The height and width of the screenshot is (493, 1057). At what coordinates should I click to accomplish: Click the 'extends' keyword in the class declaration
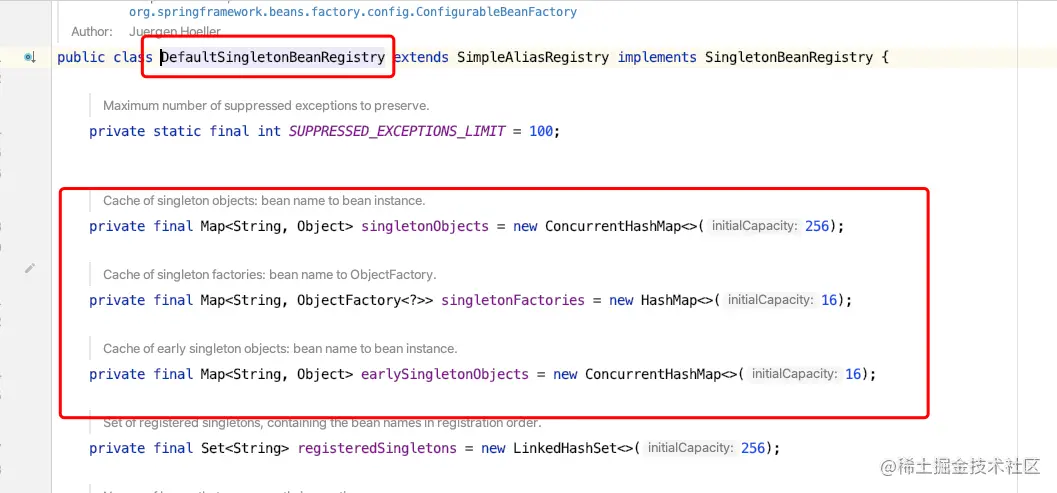click(421, 57)
